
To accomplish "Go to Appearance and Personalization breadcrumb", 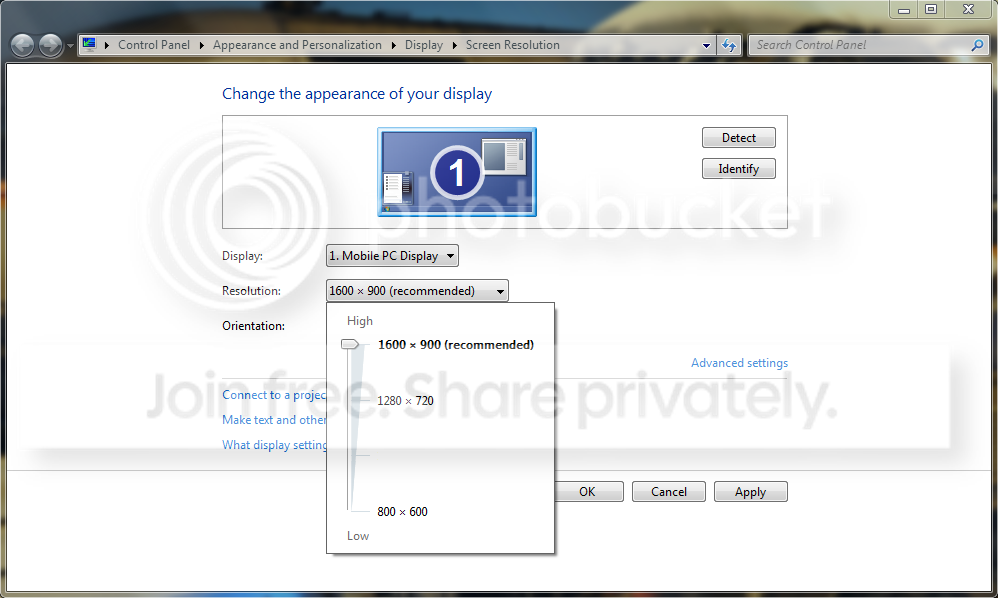I will 297,45.
